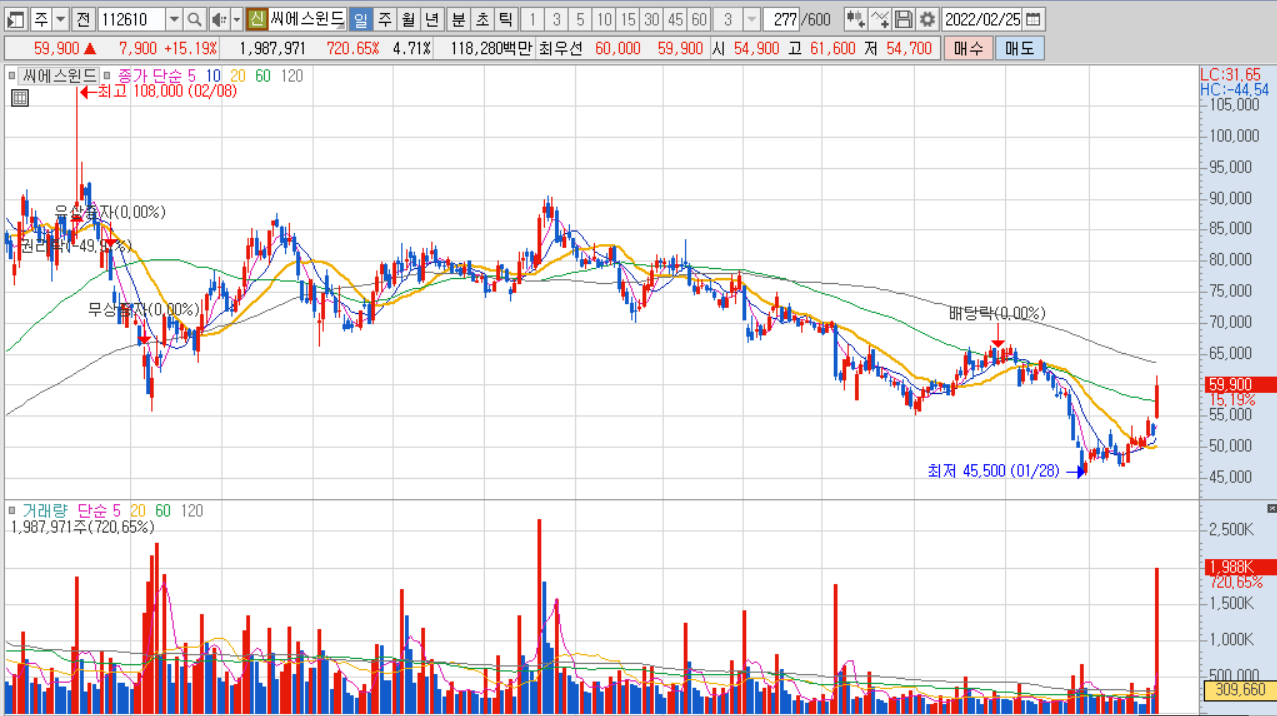The height and width of the screenshot is (716, 1277).
Task: Click the add line indicator icon
Action: [x=879, y=19]
